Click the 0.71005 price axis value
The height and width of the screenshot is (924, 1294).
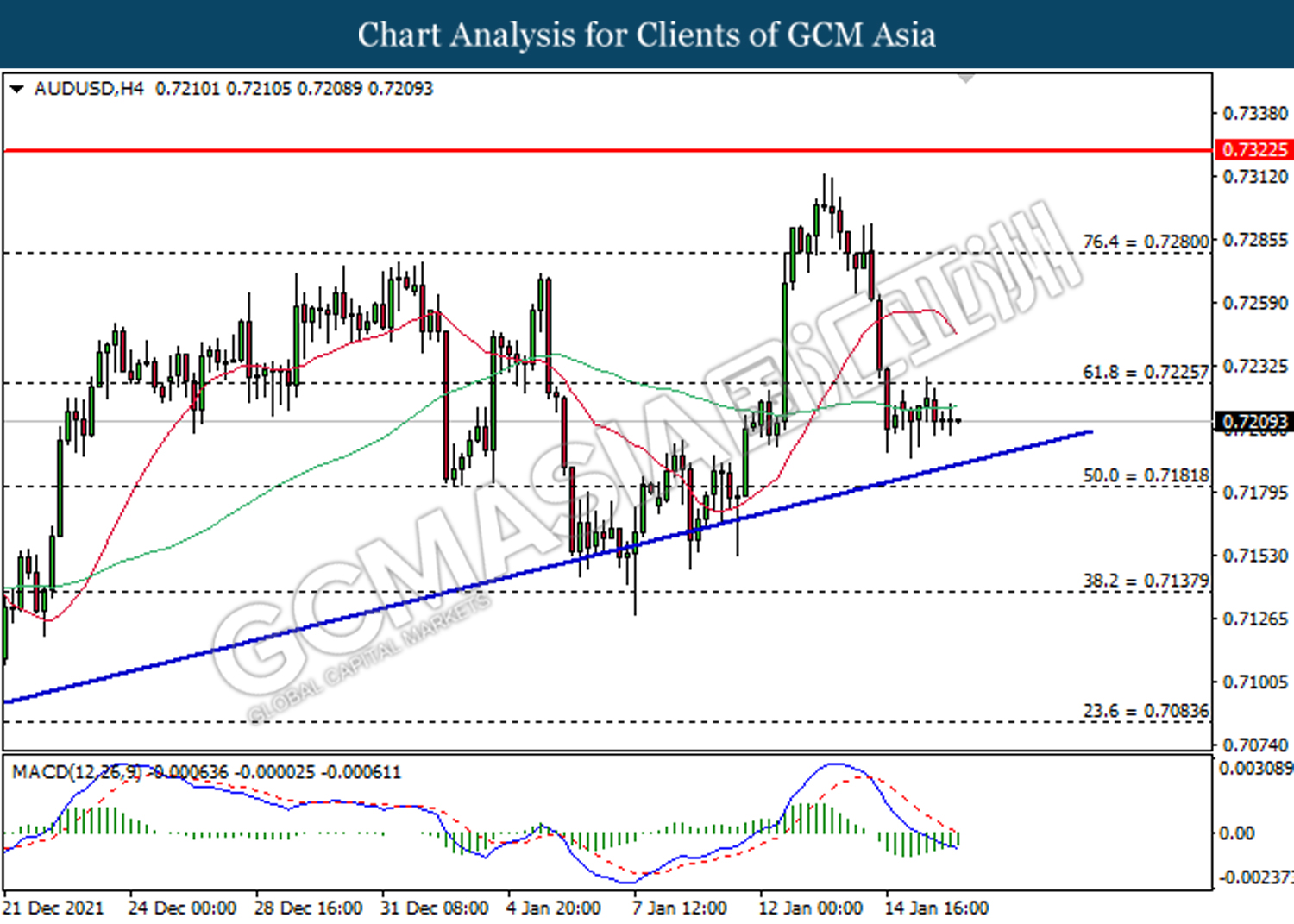[1255, 682]
